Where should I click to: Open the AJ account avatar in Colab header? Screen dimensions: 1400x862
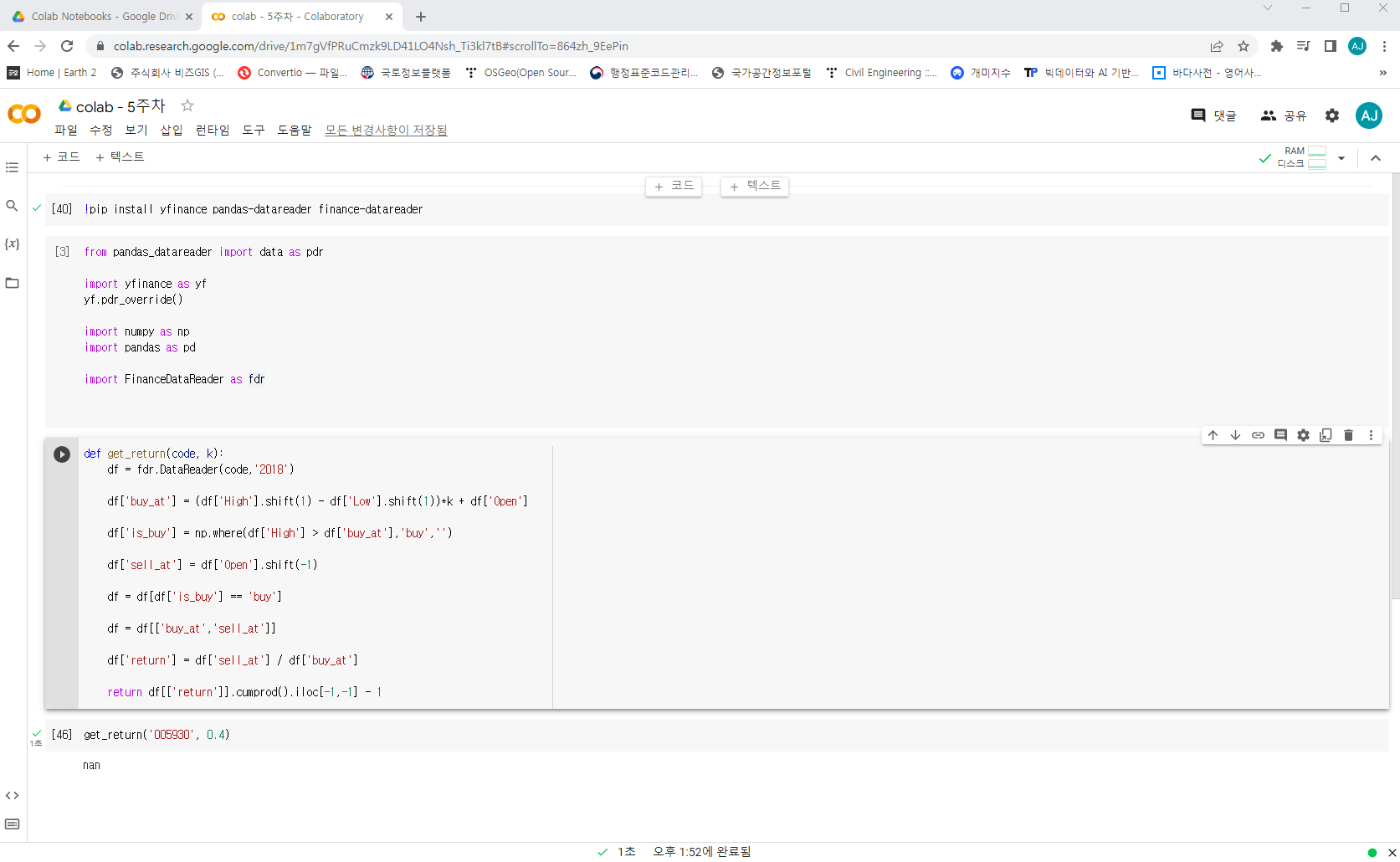(x=1369, y=115)
